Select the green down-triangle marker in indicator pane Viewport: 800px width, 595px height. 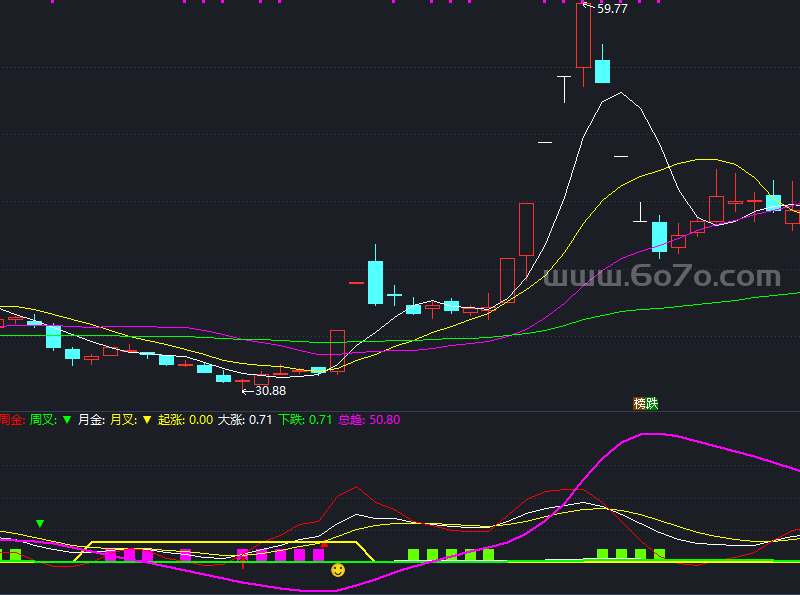click(x=40, y=524)
